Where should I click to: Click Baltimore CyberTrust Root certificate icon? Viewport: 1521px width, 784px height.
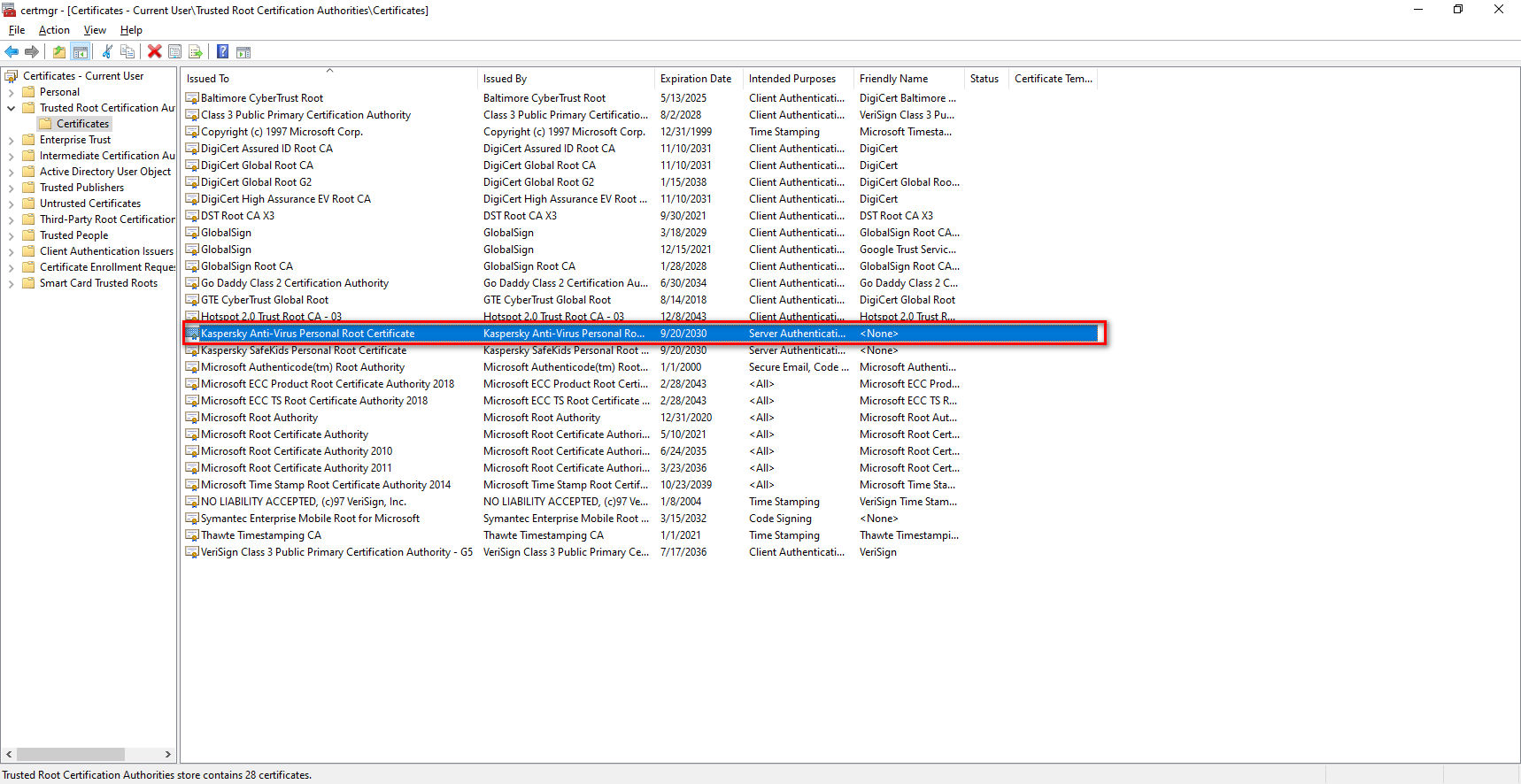[x=192, y=98]
